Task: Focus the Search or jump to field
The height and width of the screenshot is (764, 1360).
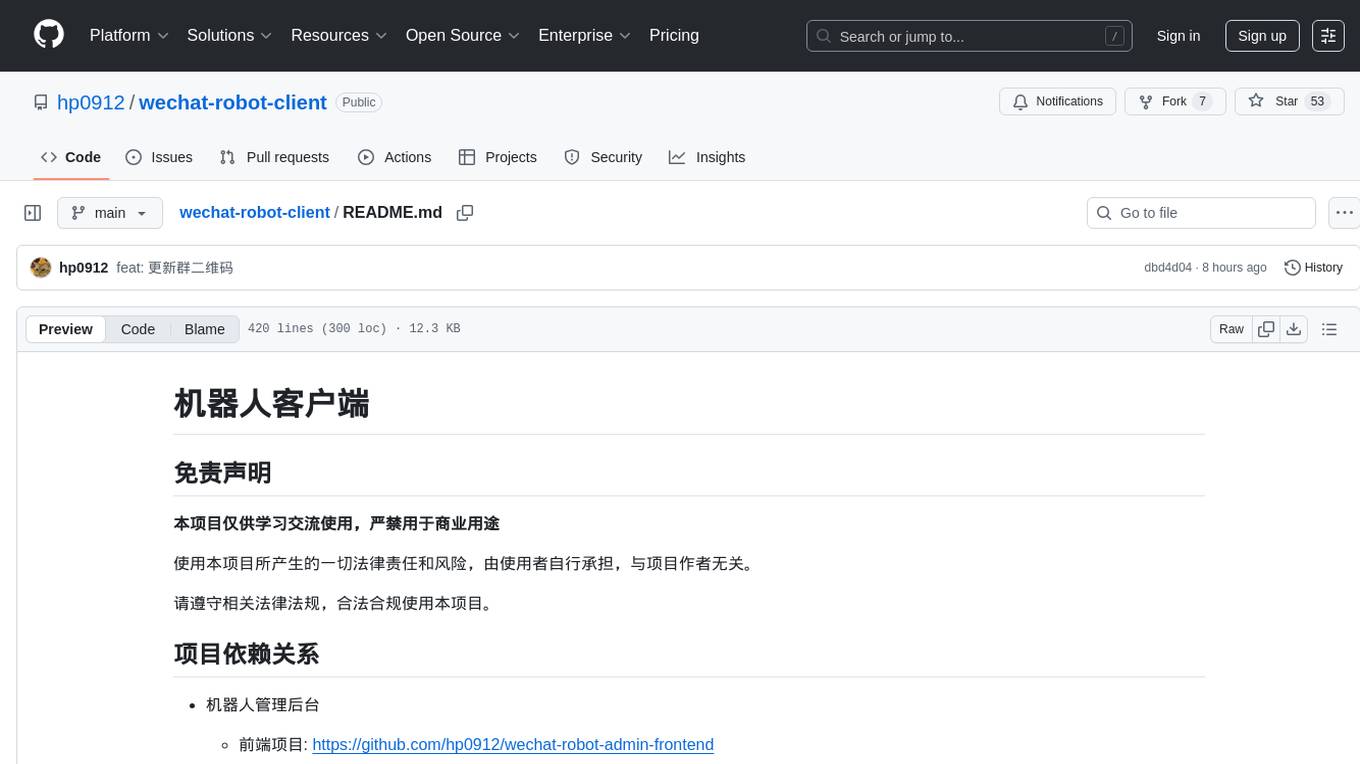Action: coord(969,36)
